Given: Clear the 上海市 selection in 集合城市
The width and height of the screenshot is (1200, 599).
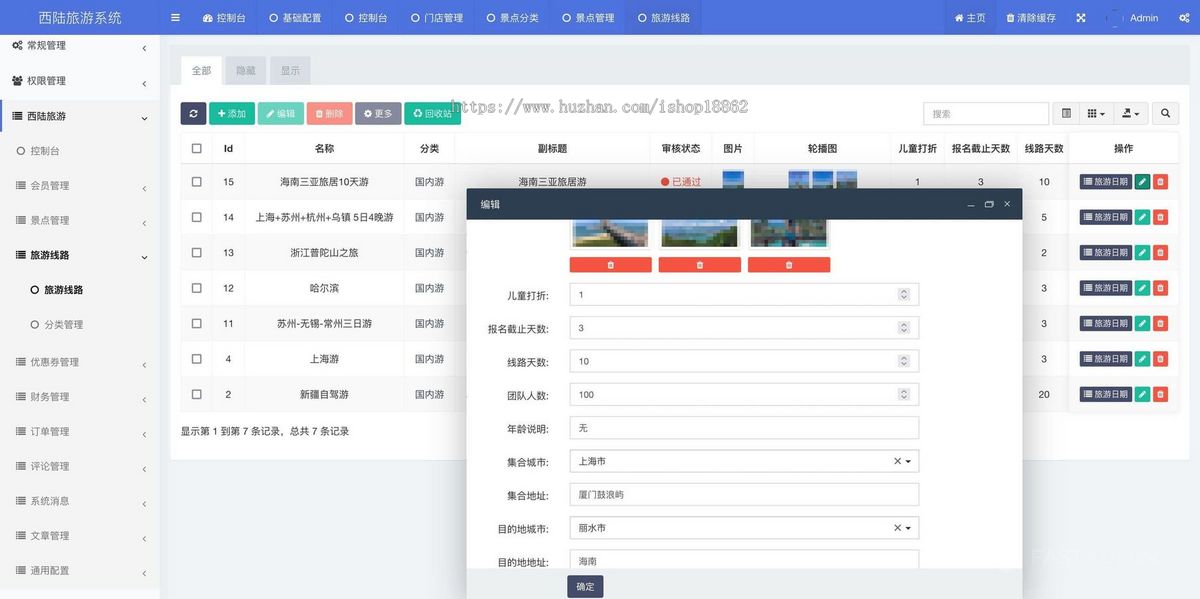Looking at the screenshot, I should pos(895,461).
